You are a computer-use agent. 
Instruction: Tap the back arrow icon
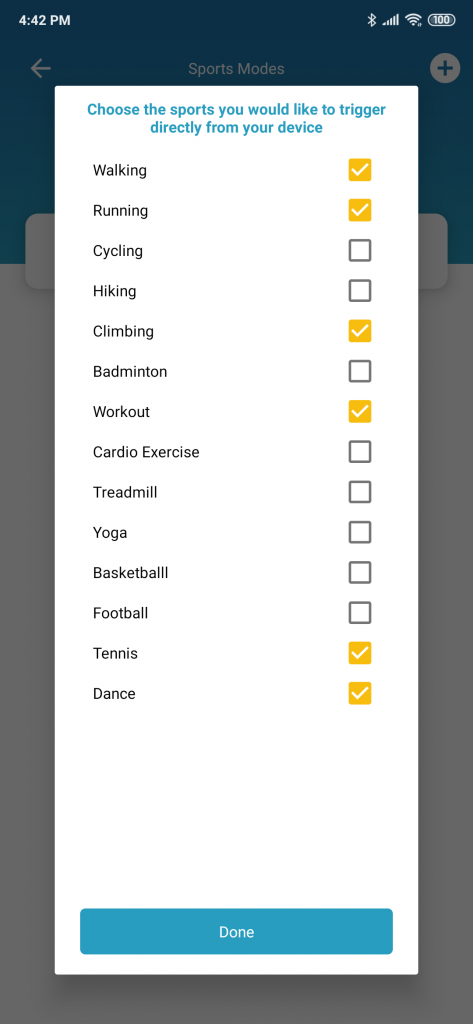click(41, 69)
